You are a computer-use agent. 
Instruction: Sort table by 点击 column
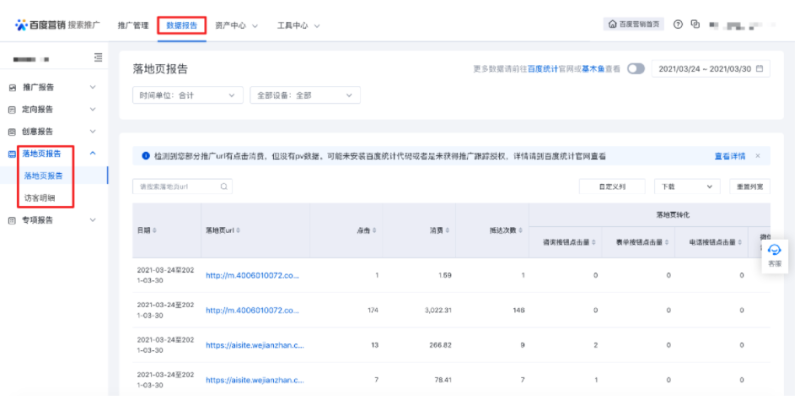click(x=374, y=231)
